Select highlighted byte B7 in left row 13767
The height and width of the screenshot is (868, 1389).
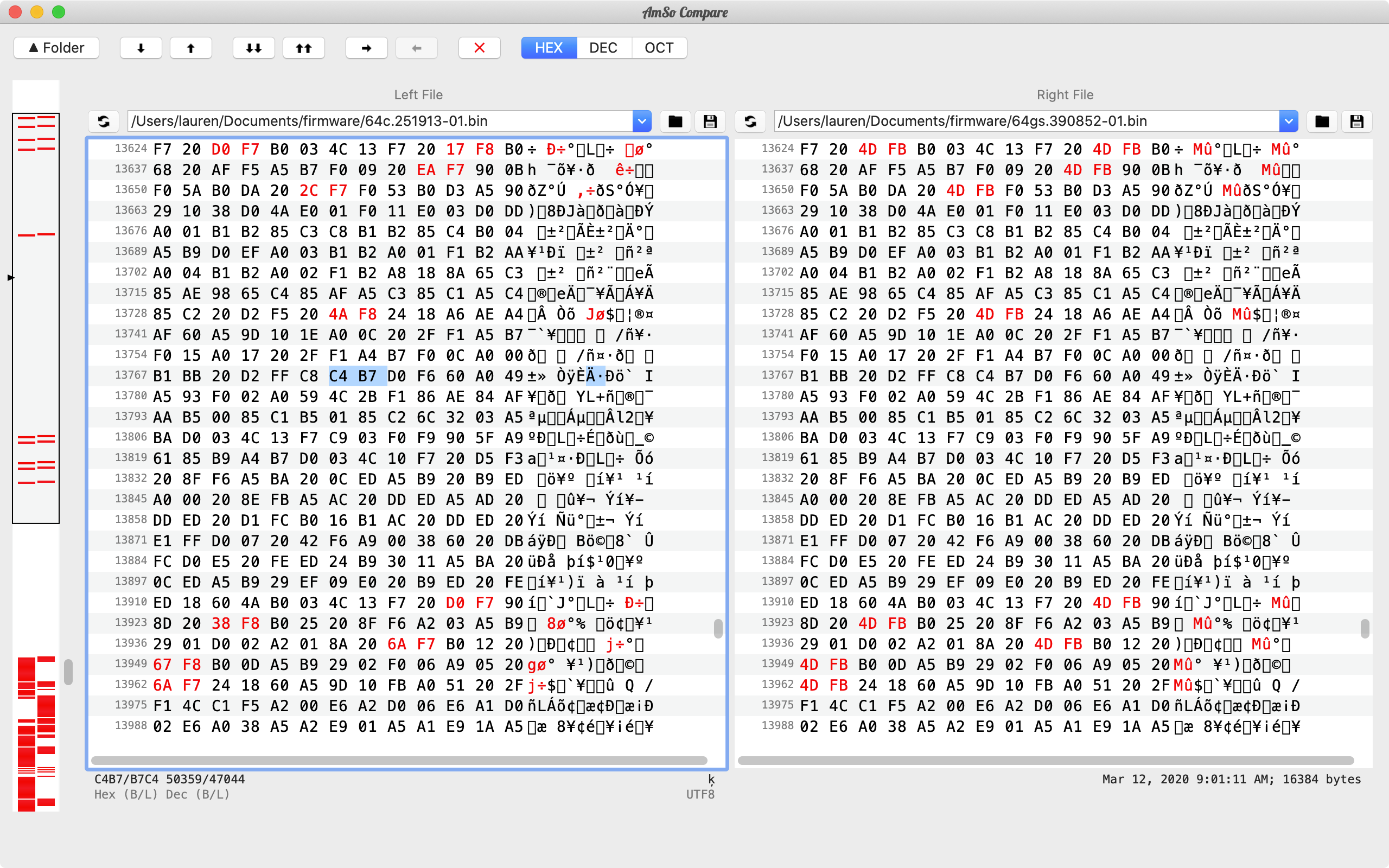[367, 376]
